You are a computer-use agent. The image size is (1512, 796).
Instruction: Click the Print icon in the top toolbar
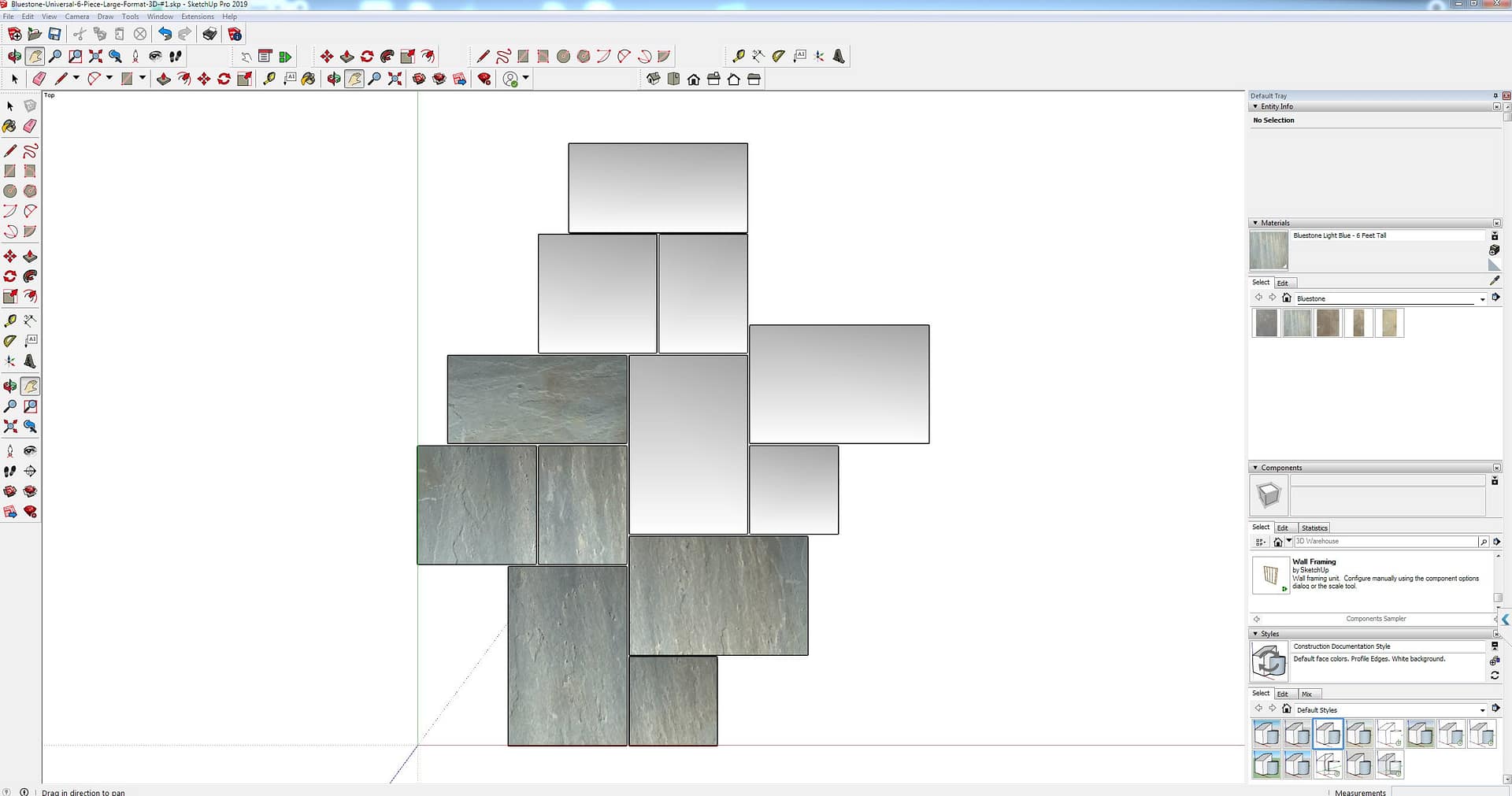(209, 34)
